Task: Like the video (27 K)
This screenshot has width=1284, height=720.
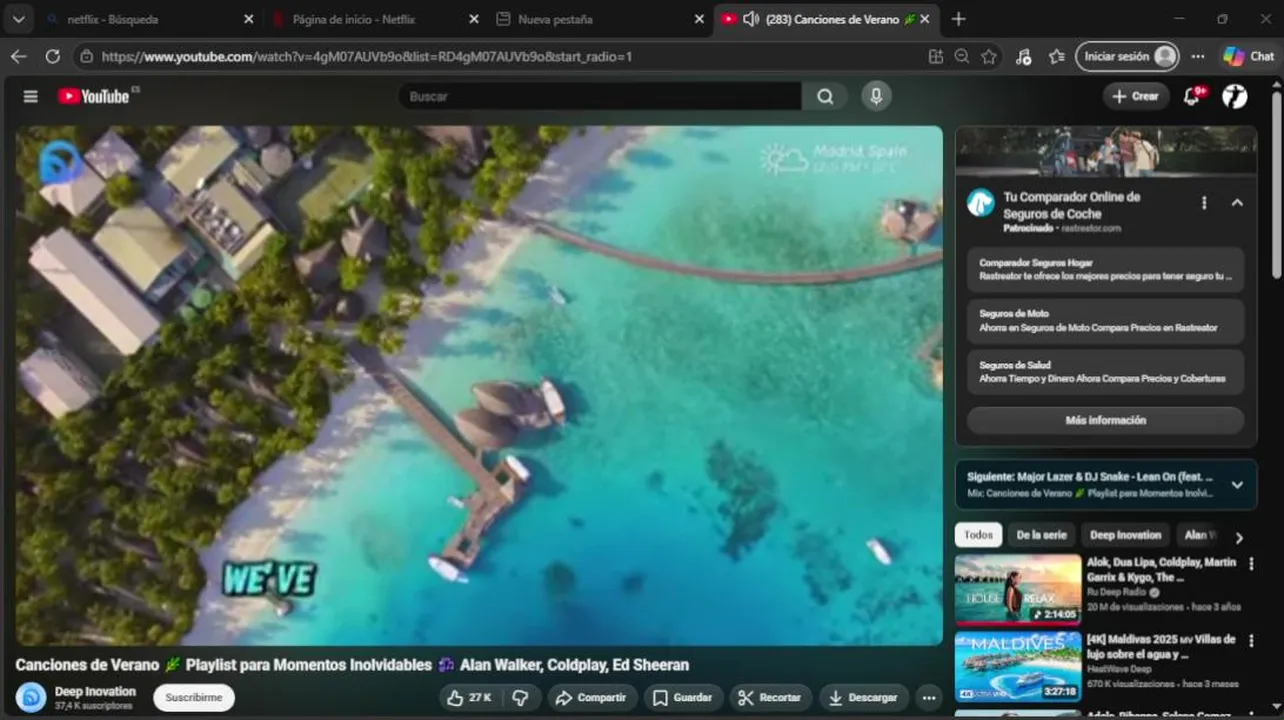Action: click(x=472, y=697)
